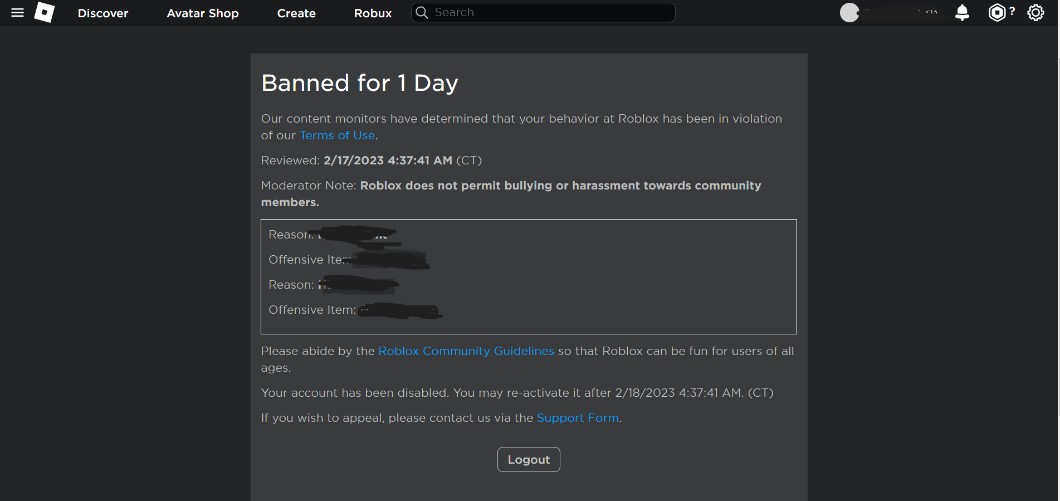The height and width of the screenshot is (501, 1060).
Task: Click the Robux hexagon balance icon
Action: tap(997, 13)
